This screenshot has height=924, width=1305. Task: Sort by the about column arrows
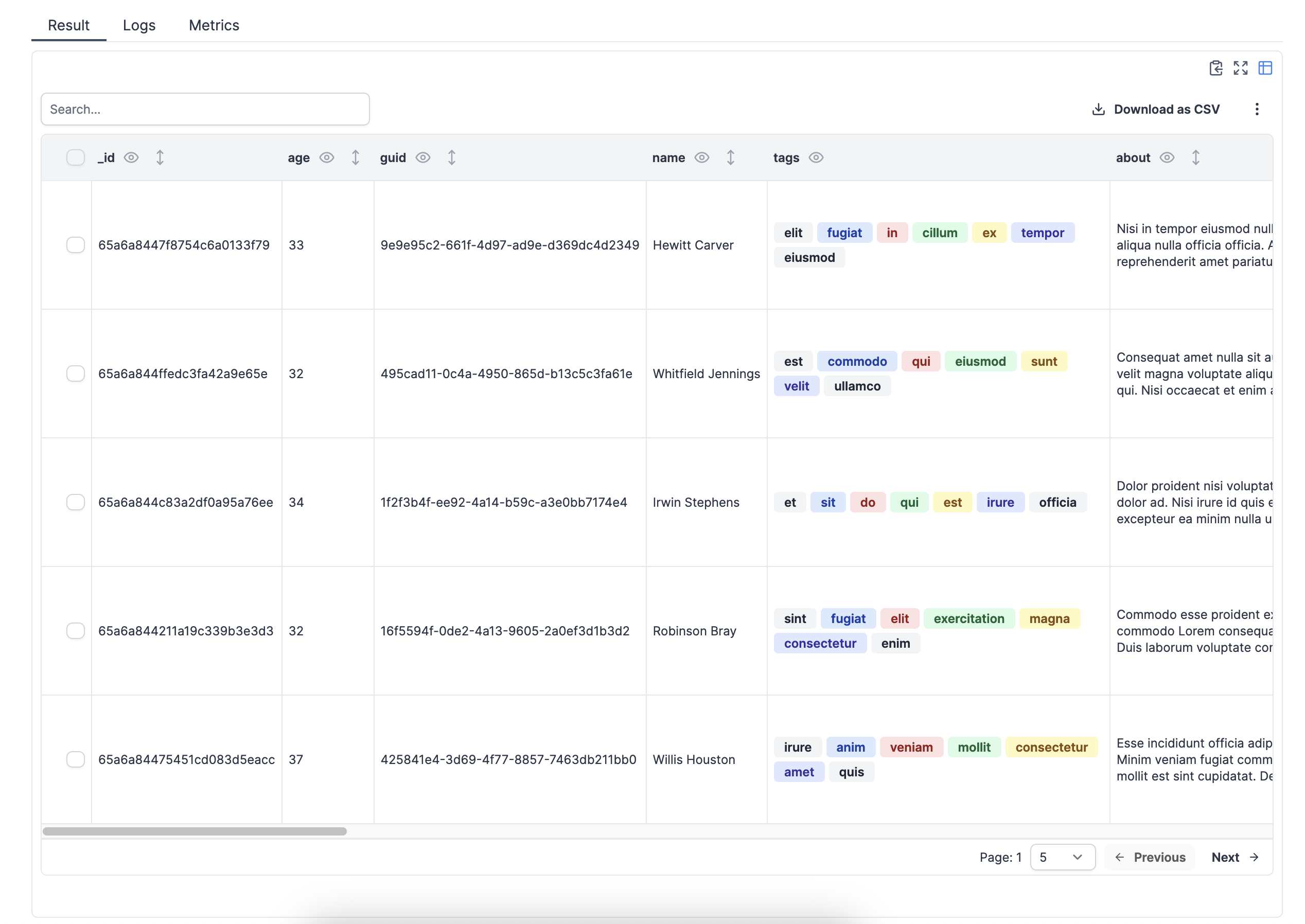pos(1195,157)
